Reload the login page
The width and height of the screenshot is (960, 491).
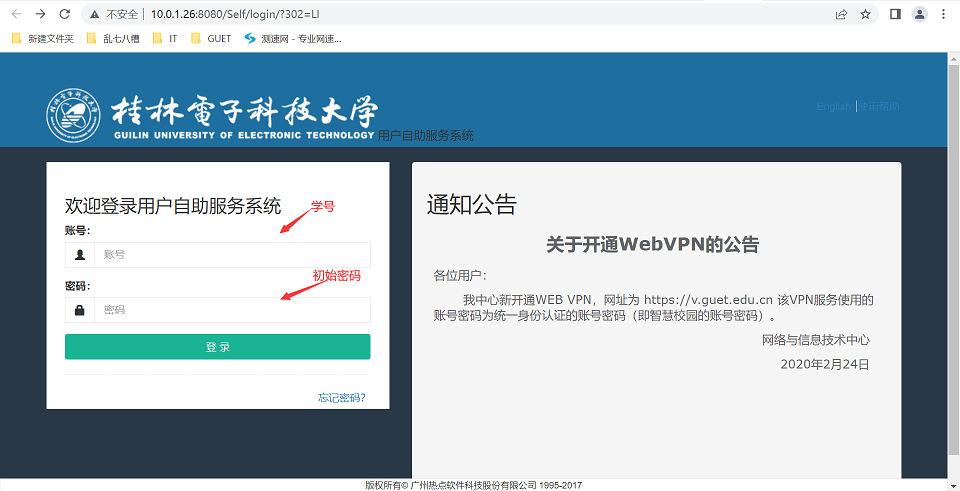(x=65, y=15)
